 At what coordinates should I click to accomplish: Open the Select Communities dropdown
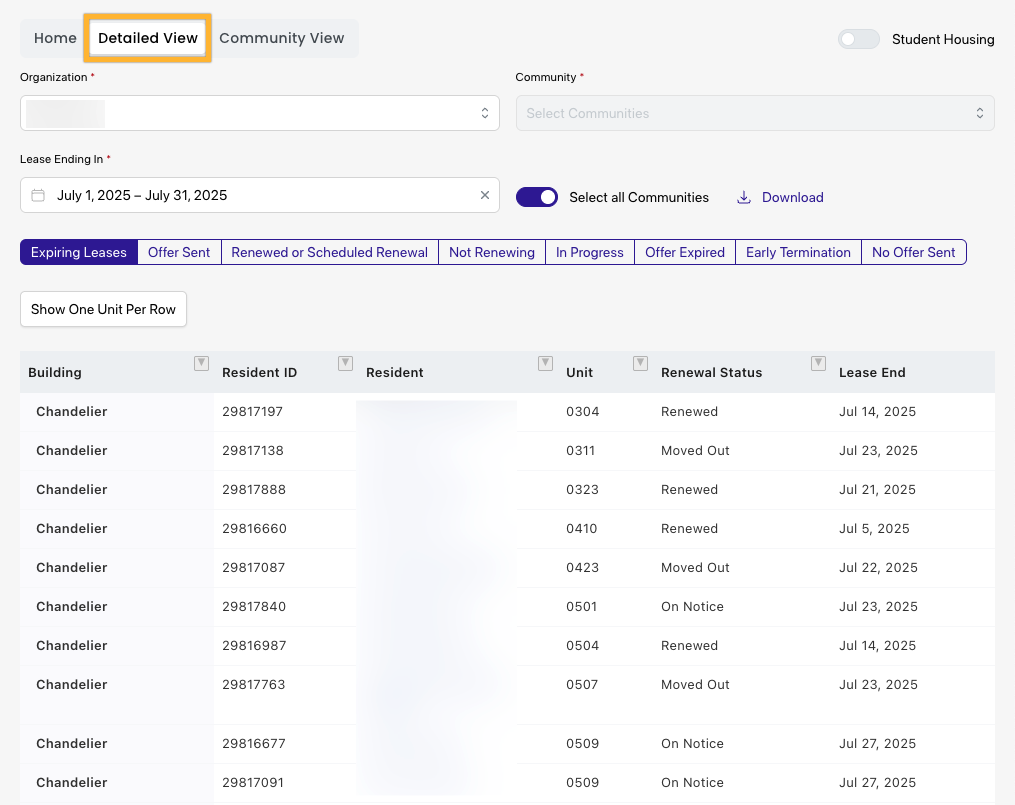755,113
